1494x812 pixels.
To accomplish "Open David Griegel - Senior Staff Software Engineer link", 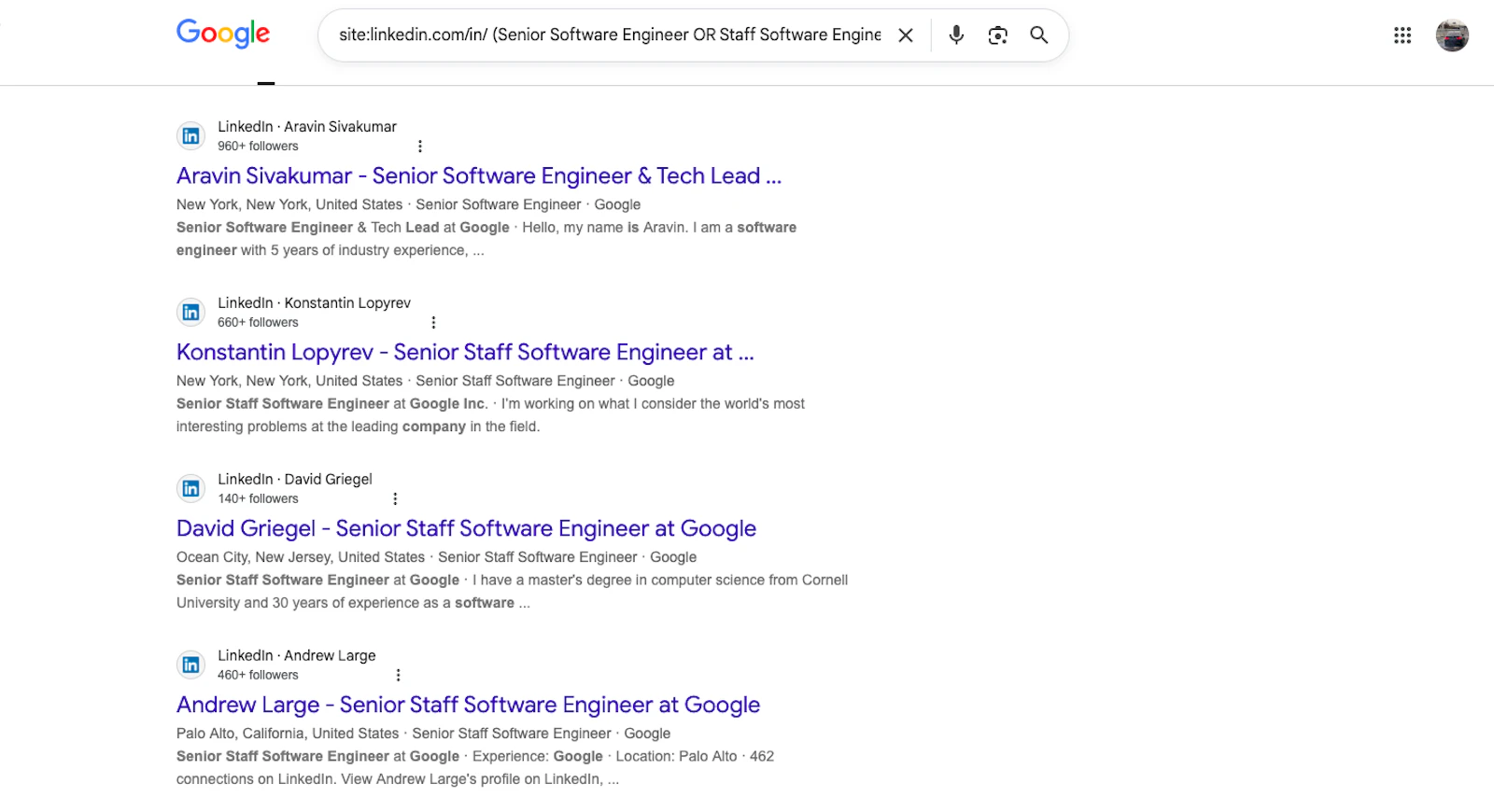I will click(466, 529).
